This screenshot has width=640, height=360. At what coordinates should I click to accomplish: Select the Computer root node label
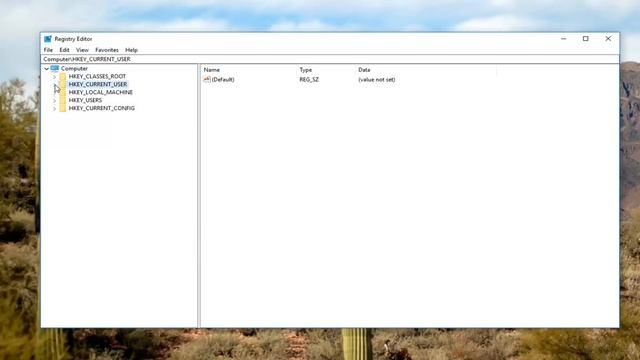[x=74, y=69]
